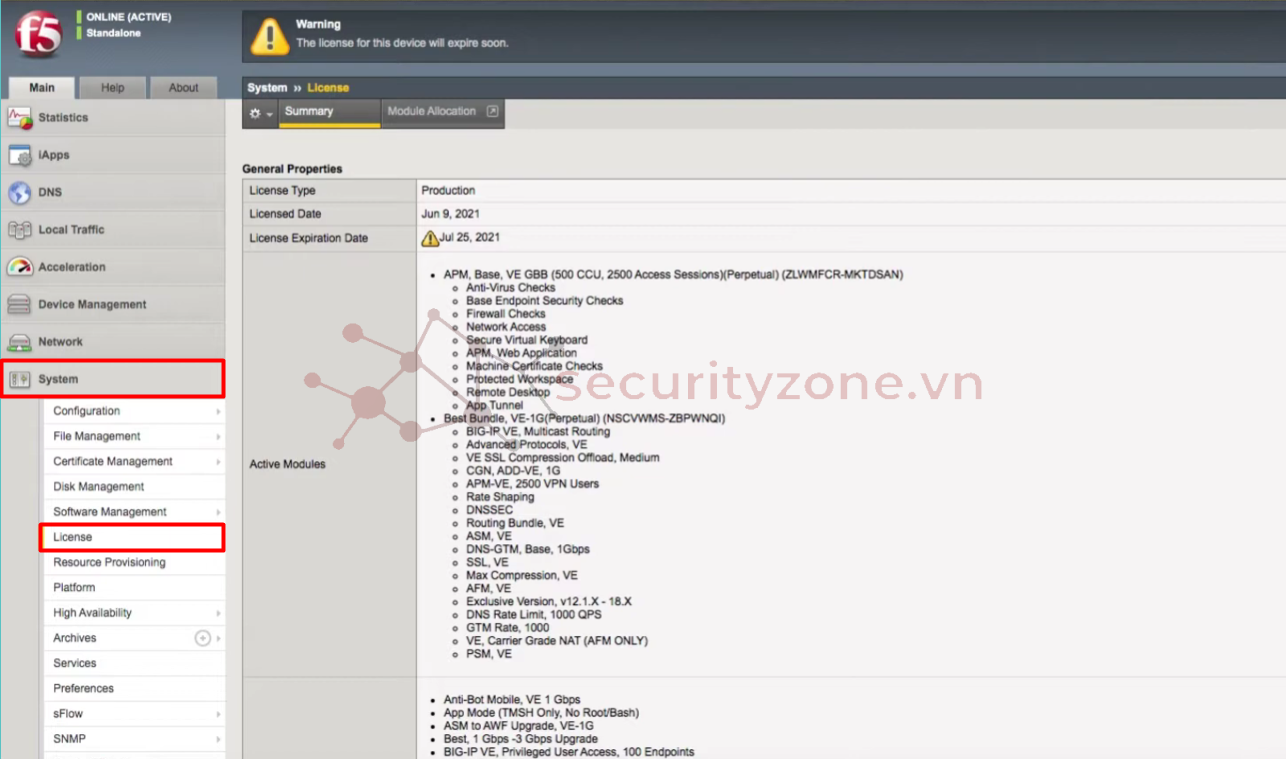Open the DNS menu
Screen dimensions: 1286x759
click(113, 192)
